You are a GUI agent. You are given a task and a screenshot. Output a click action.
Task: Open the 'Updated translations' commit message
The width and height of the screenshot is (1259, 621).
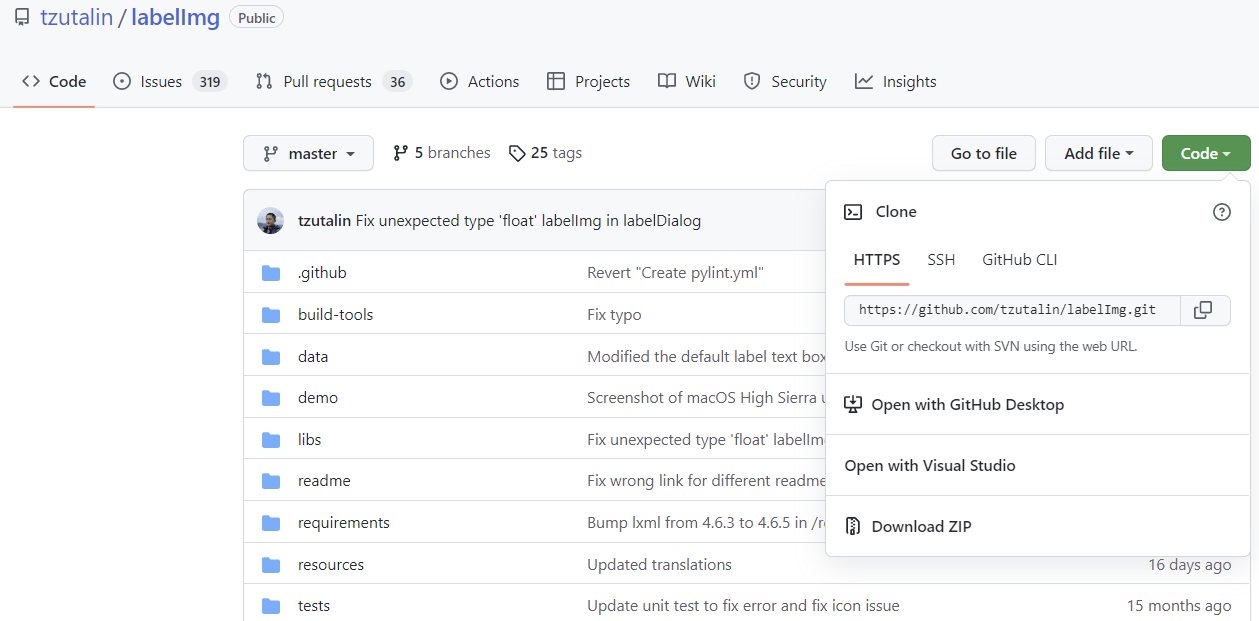pos(659,565)
